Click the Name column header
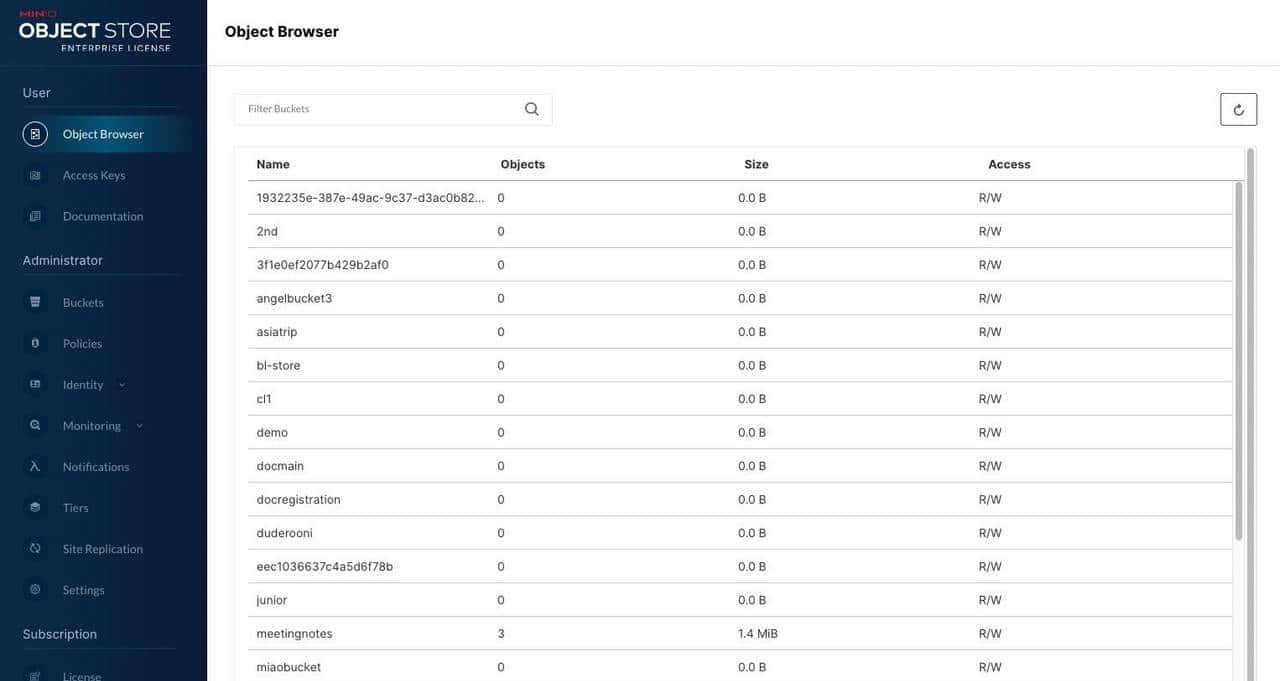Viewport: 1280px width, 681px height. pos(273,164)
